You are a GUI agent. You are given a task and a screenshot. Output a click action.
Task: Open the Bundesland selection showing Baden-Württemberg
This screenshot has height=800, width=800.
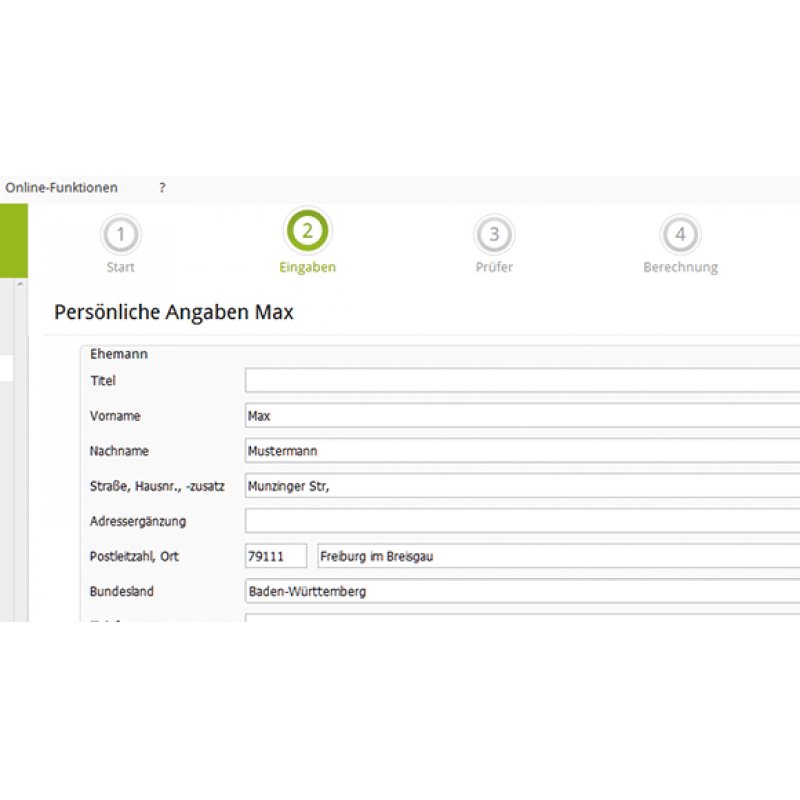pyautogui.click(x=450, y=591)
